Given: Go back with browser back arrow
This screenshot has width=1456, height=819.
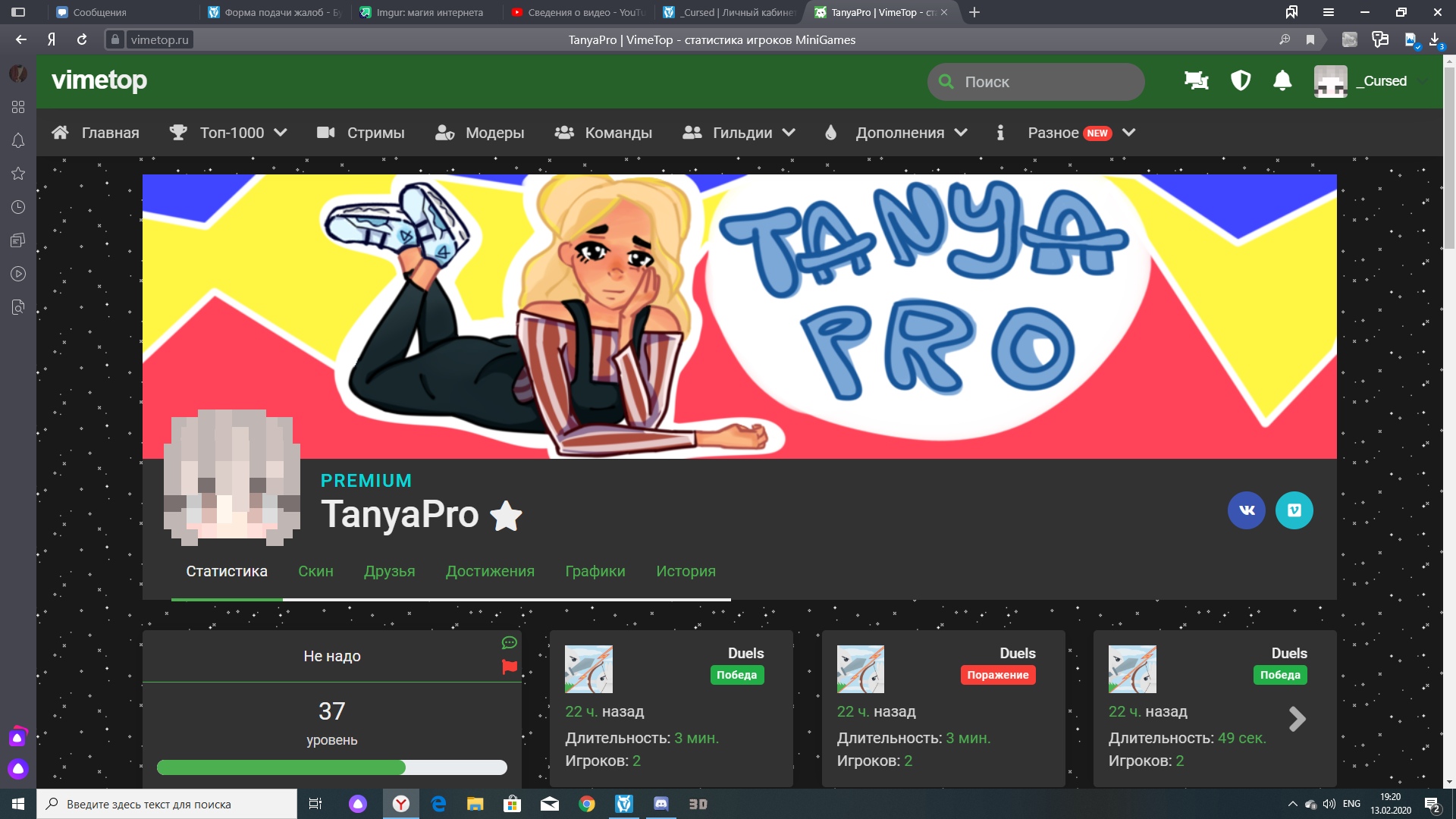Looking at the screenshot, I should [x=21, y=39].
